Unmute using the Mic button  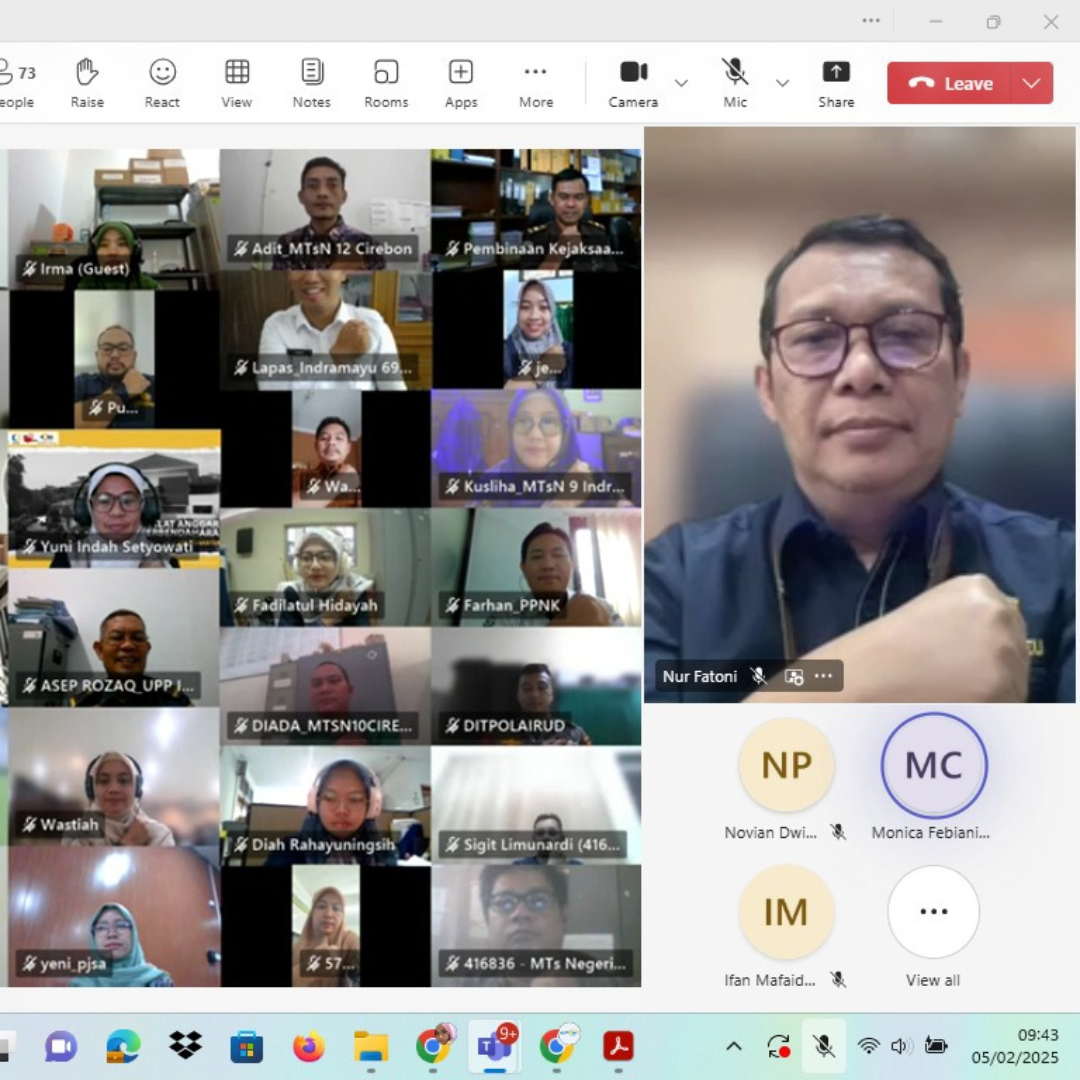pyautogui.click(x=735, y=83)
